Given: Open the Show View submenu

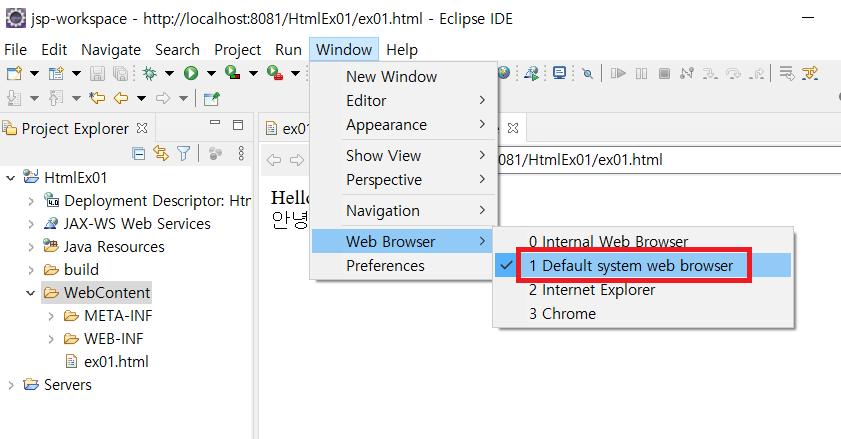Looking at the screenshot, I should click(x=404, y=156).
